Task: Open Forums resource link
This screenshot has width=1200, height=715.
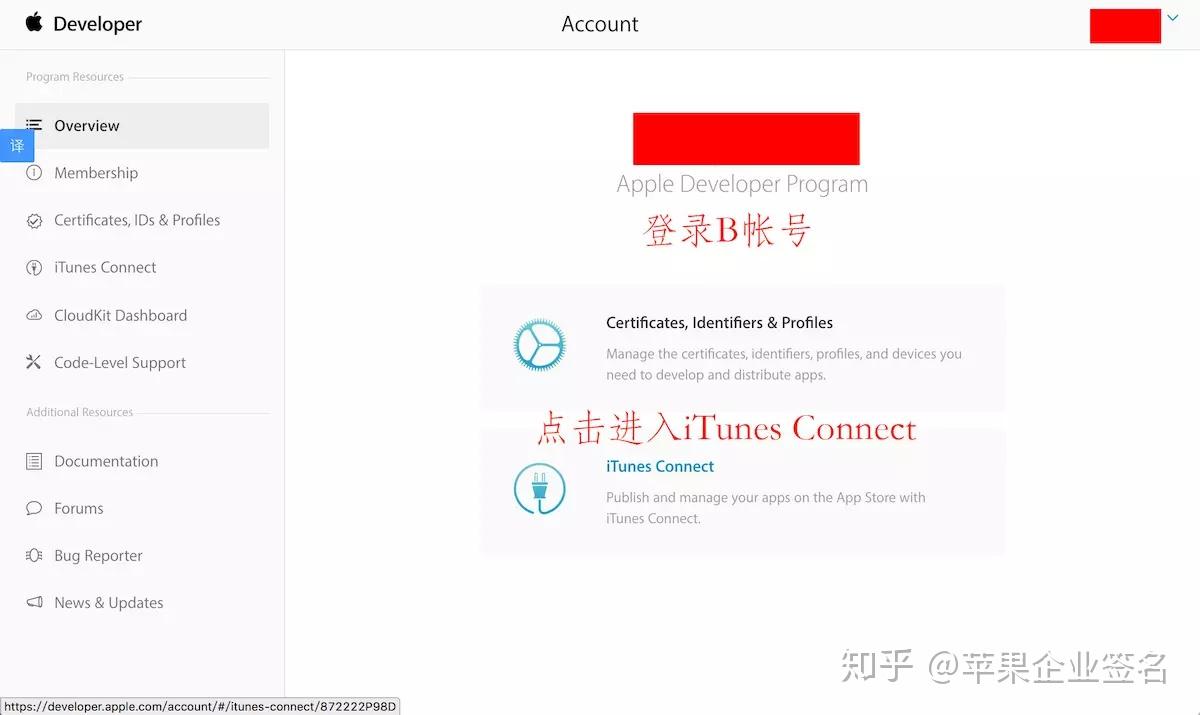Action: 79,508
